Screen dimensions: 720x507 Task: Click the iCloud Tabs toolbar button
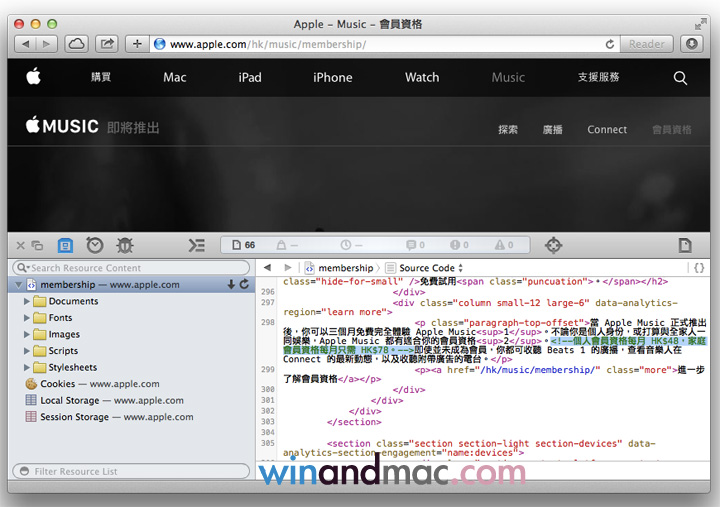pyautogui.click(x=77, y=44)
